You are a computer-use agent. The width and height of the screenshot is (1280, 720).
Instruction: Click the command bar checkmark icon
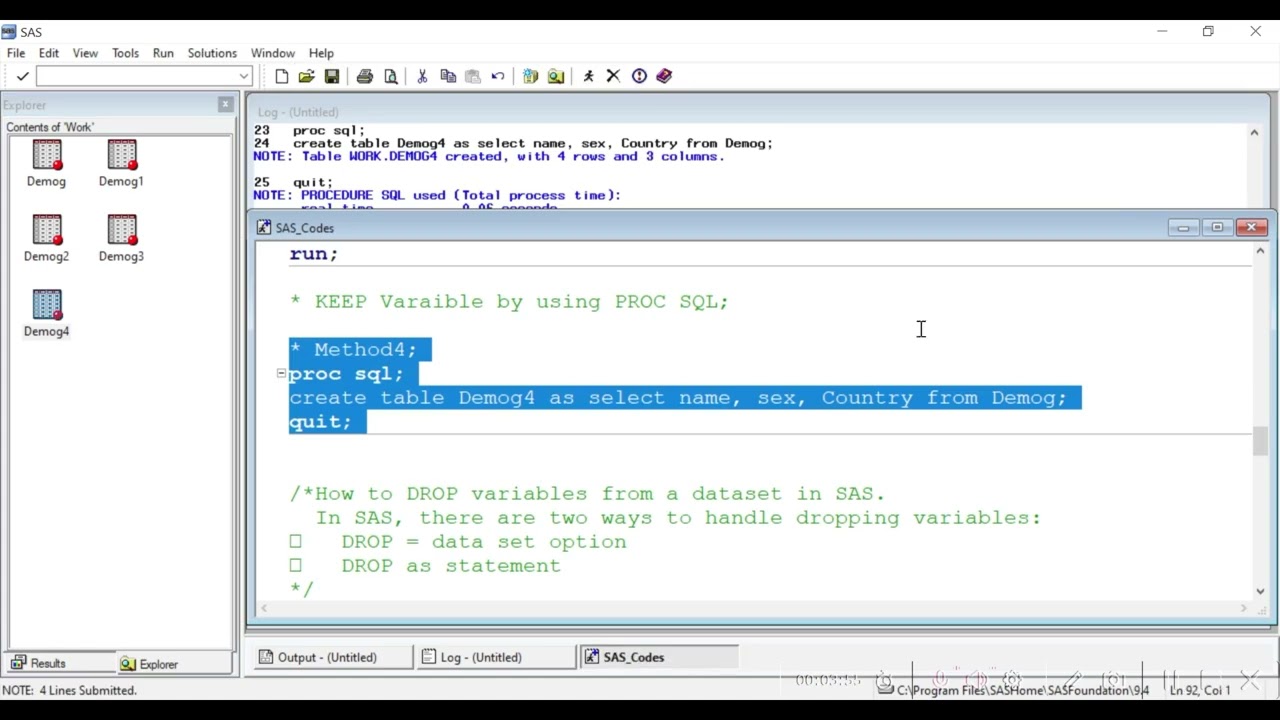point(22,76)
